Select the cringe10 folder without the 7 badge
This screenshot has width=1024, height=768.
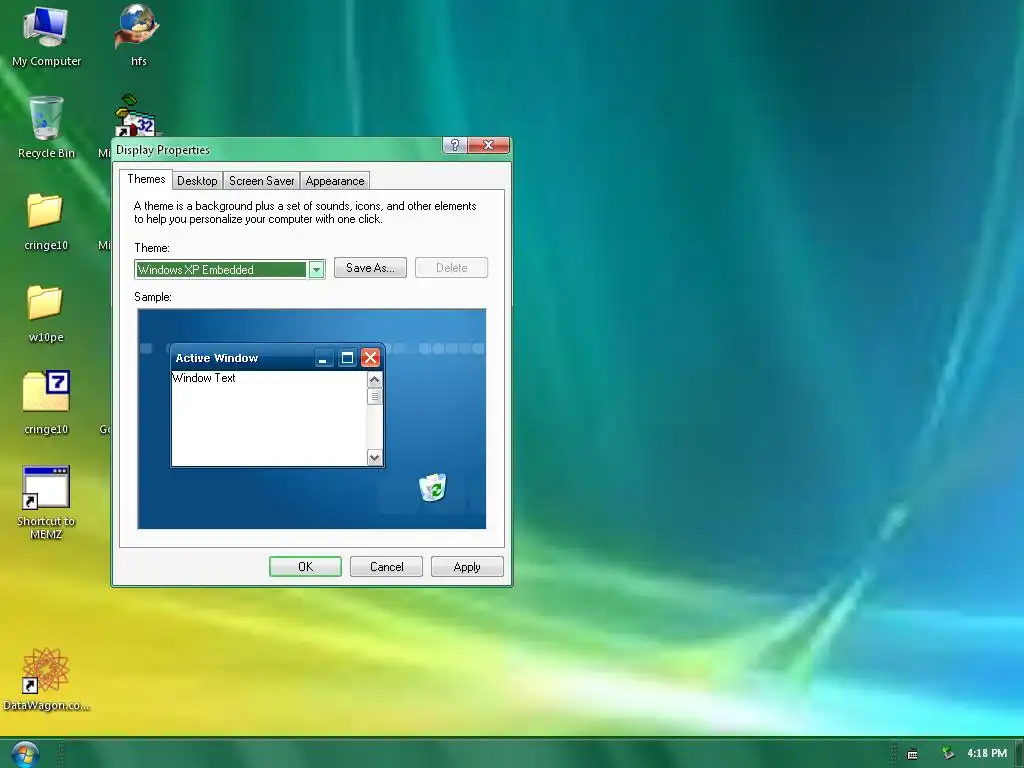(46, 221)
